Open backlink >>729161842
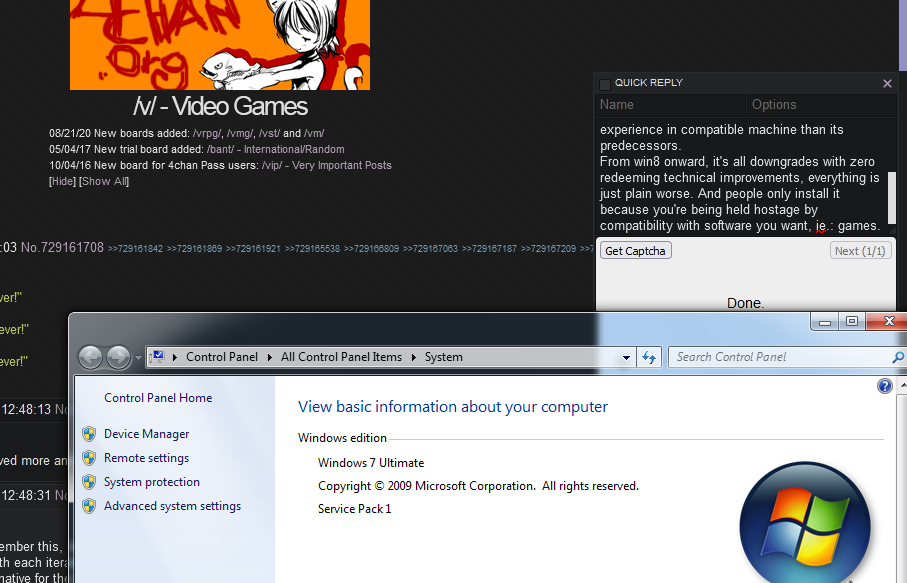 (135, 249)
